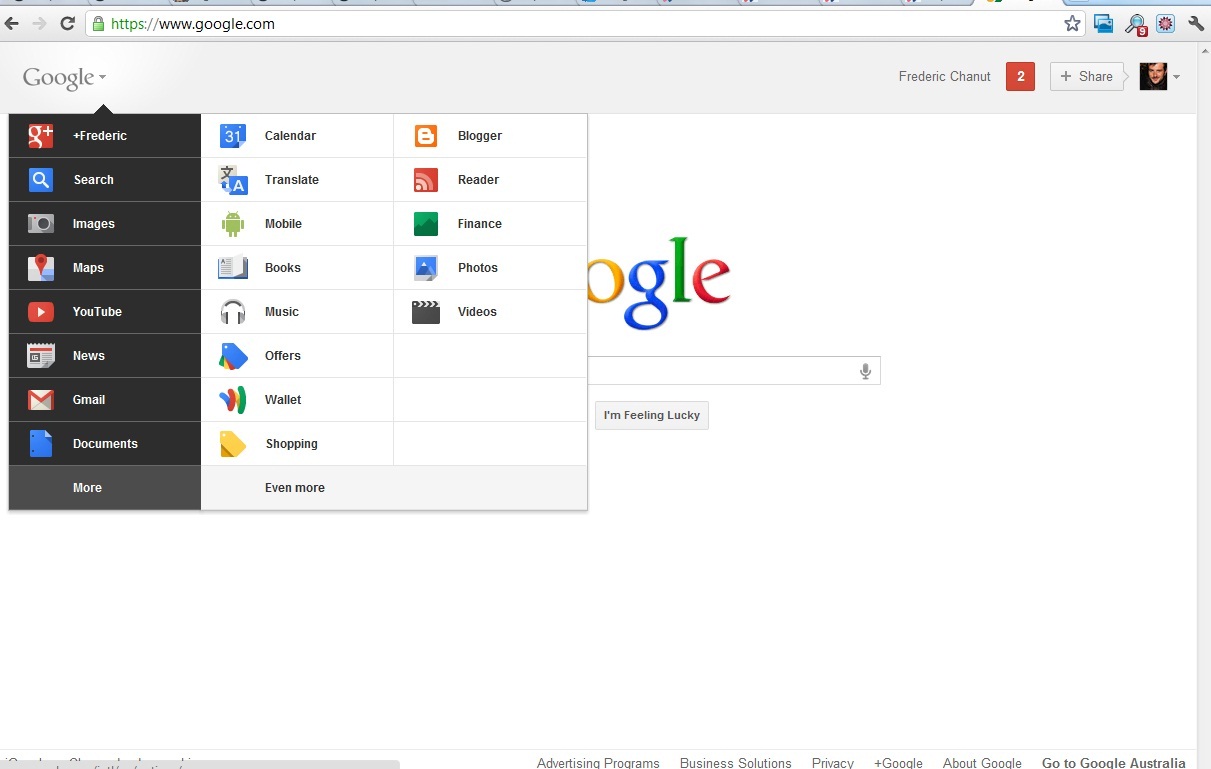
Task: Bookmark this page with the star icon
Action: coord(1072,24)
